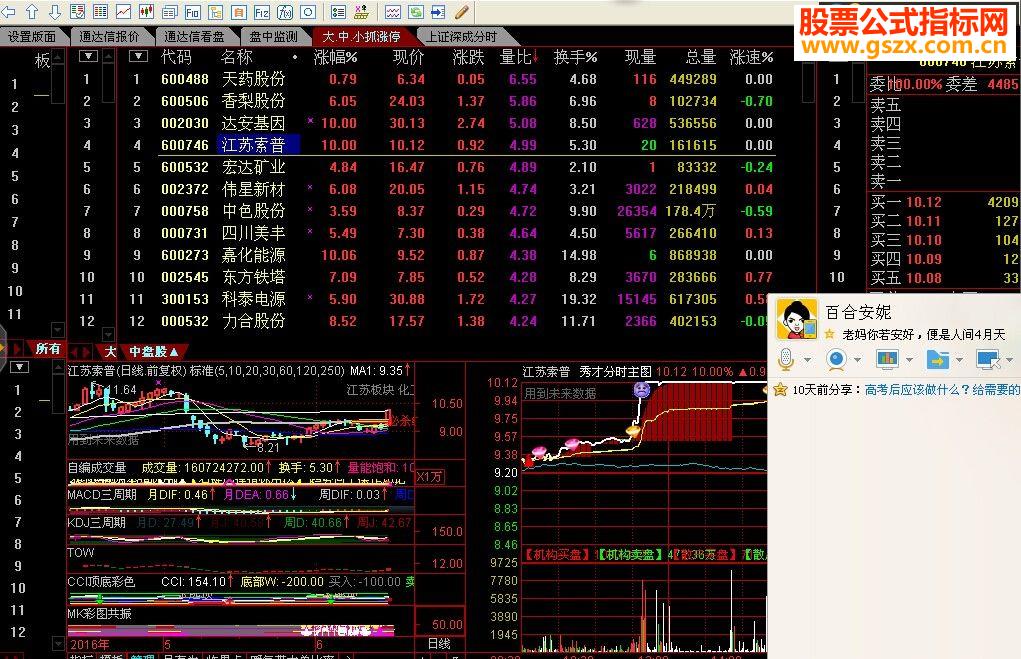Click the orange document toolbar icon
This screenshot has height=659, width=1021.
click(x=238, y=12)
